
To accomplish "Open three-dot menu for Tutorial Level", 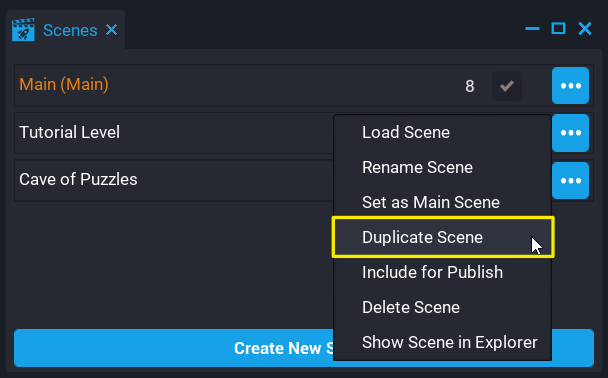I will pos(570,133).
